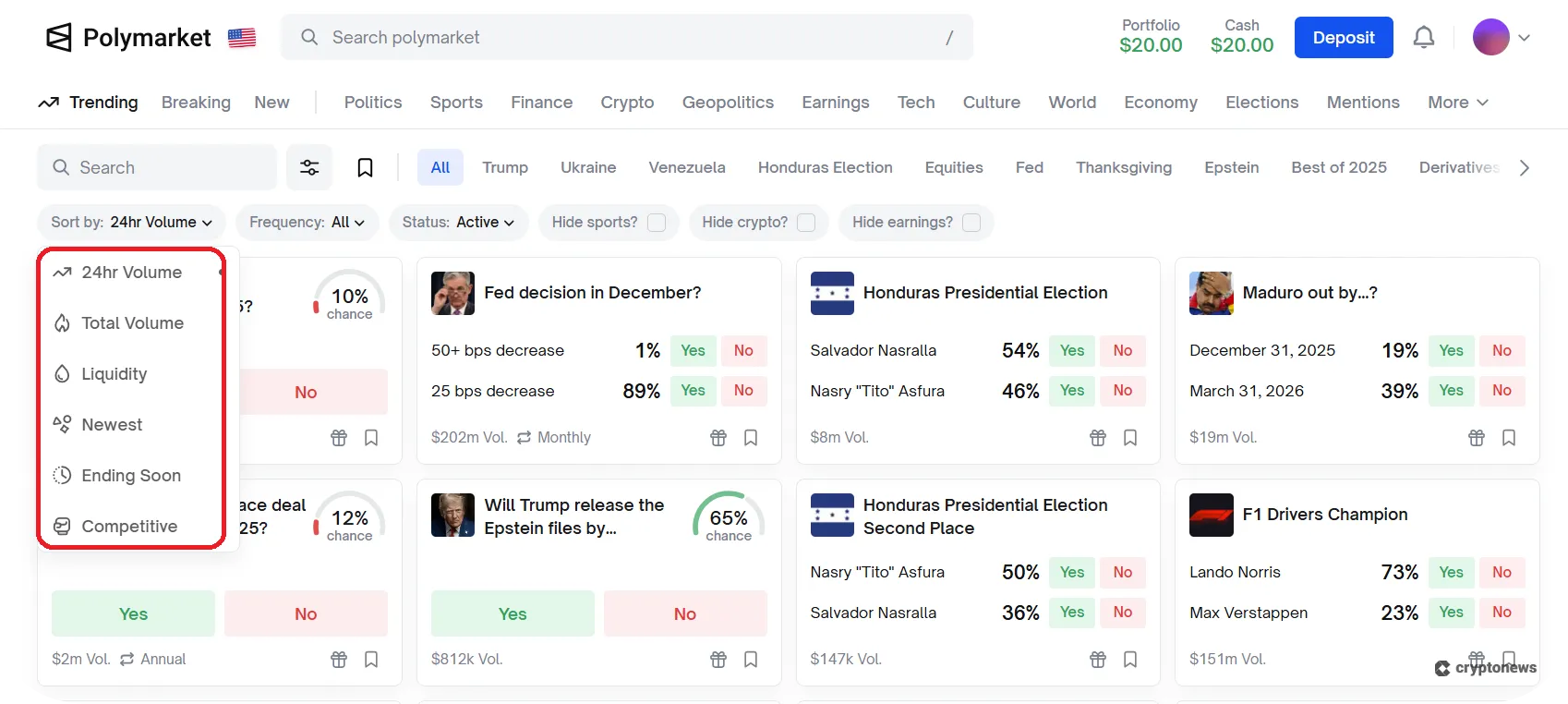1568x704 pixels.
Task: Expand the More categories menu
Action: tap(1457, 103)
